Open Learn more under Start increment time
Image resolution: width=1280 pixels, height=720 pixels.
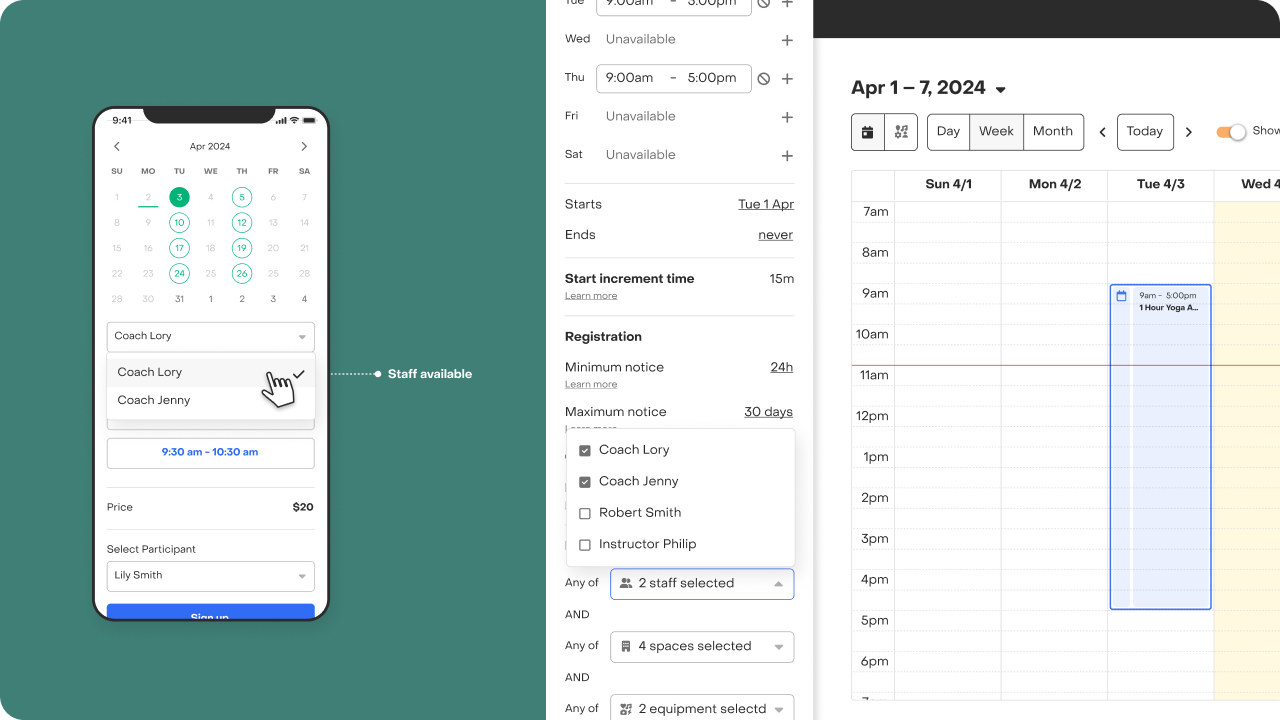(x=591, y=296)
